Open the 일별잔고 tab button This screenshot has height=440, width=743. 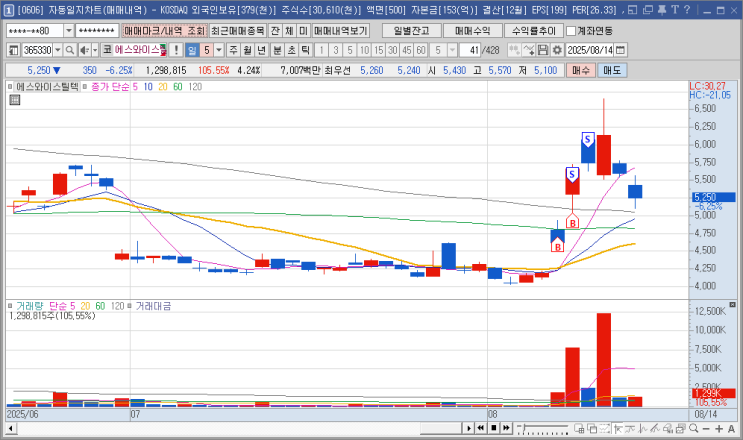(x=412, y=31)
